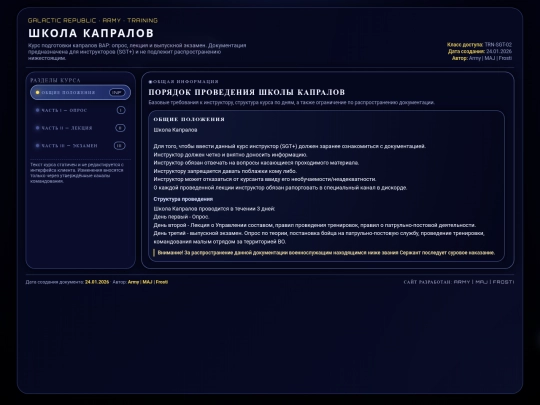This screenshot has width=540, height=405.
Task: Click the footer author 'Army | MAJ | Frosti'
Action: (148, 282)
